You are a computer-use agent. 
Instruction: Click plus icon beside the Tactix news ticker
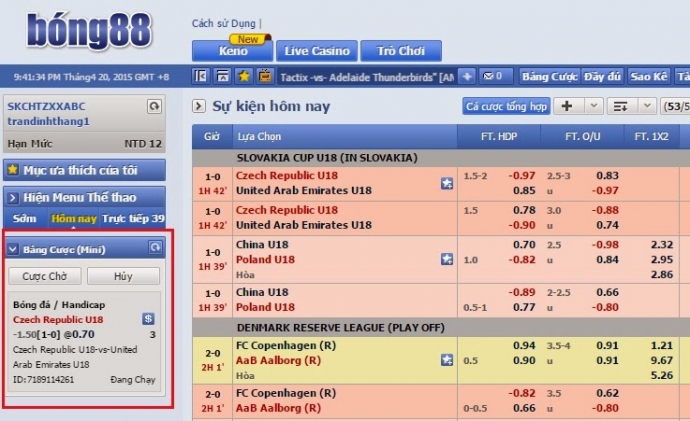(470, 76)
